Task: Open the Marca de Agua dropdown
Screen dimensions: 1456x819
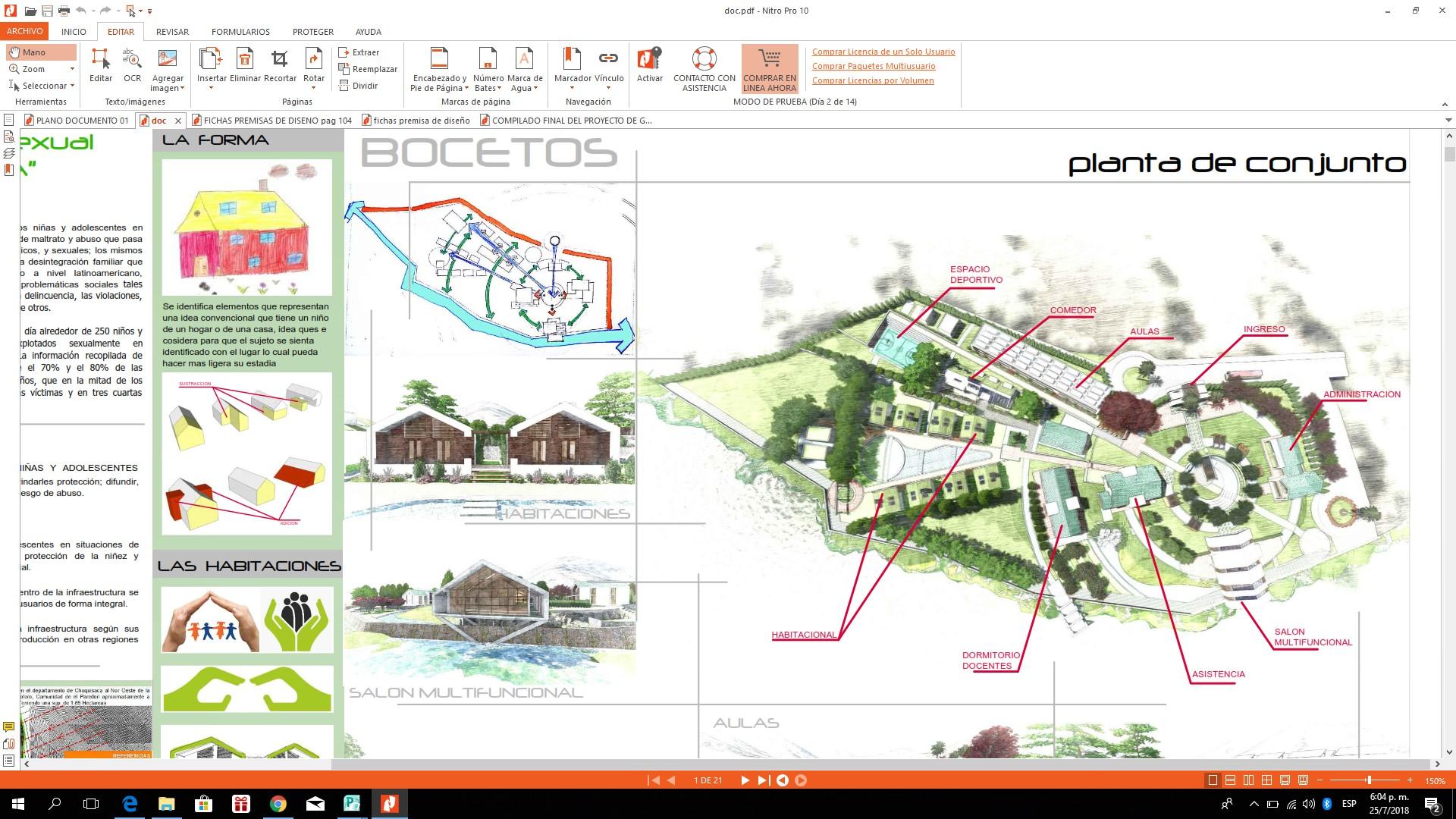Action: (535, 89)
